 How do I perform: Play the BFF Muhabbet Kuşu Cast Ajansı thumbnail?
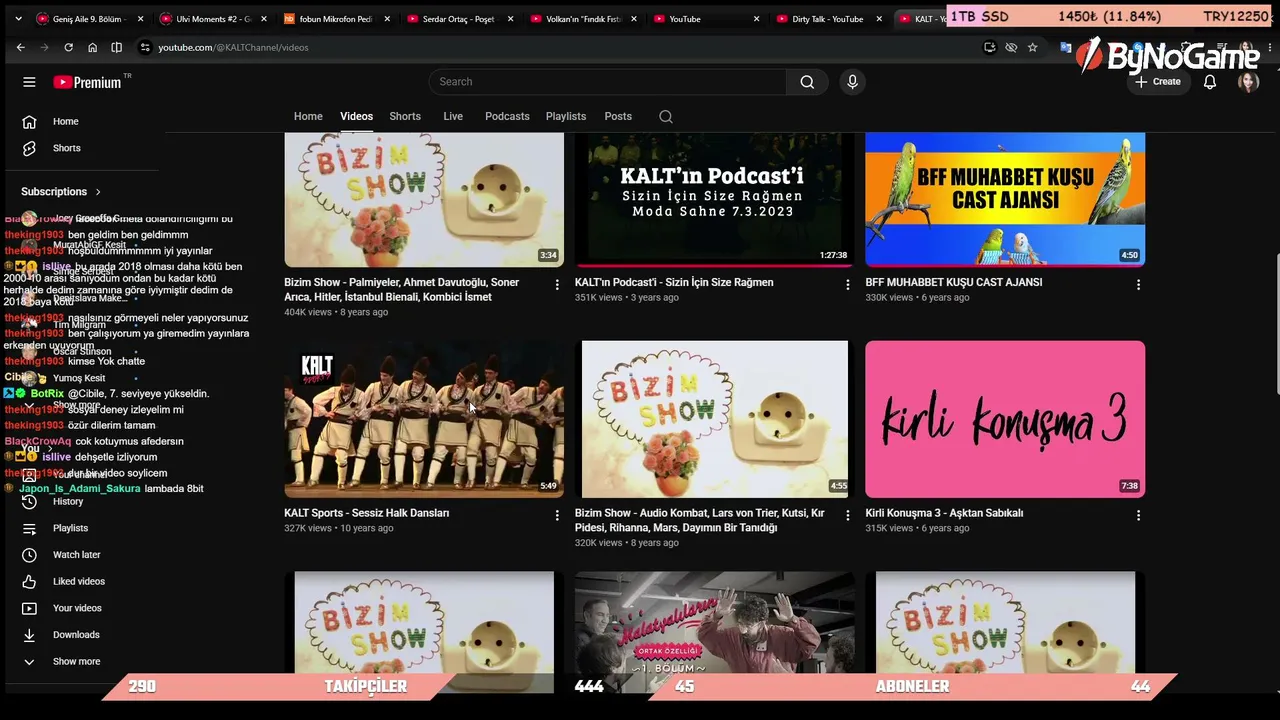pos(1005,200)
